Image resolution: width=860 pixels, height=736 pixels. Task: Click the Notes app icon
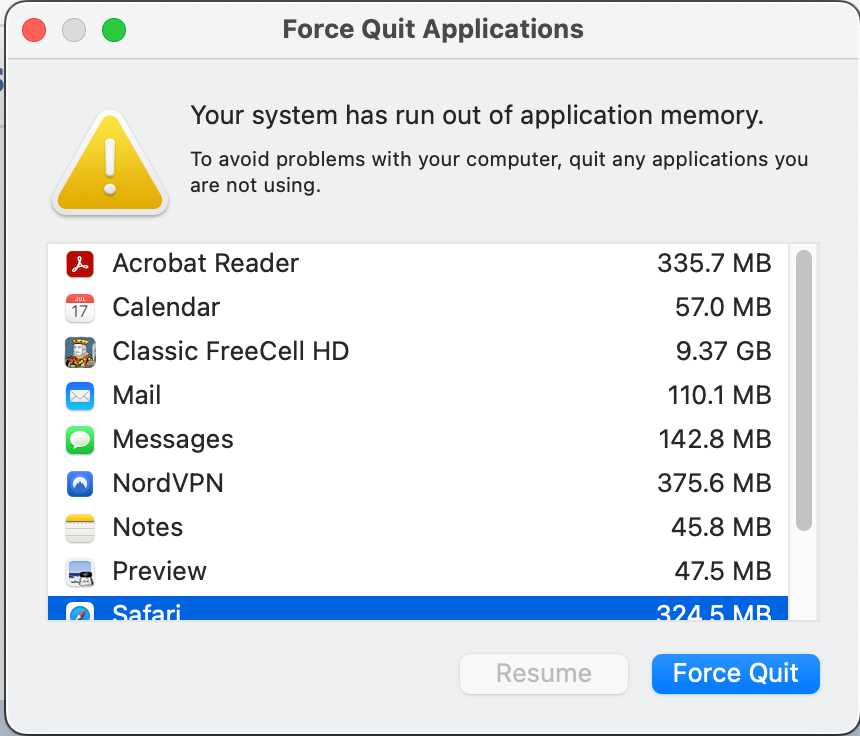coord(80,528)
